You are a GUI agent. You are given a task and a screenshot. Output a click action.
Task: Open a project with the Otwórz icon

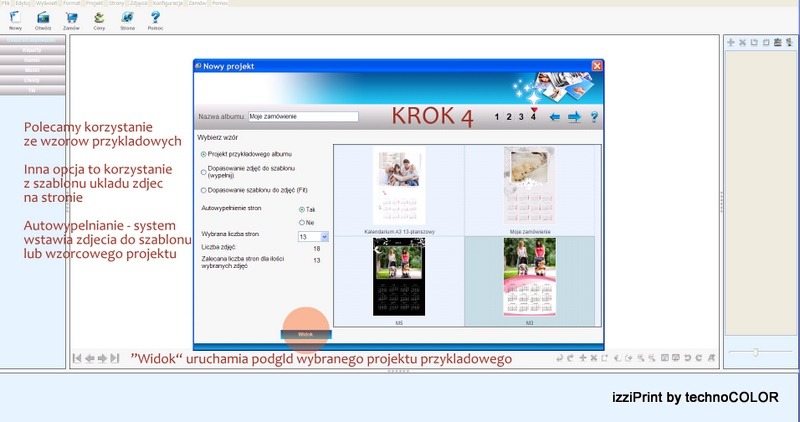43,18
